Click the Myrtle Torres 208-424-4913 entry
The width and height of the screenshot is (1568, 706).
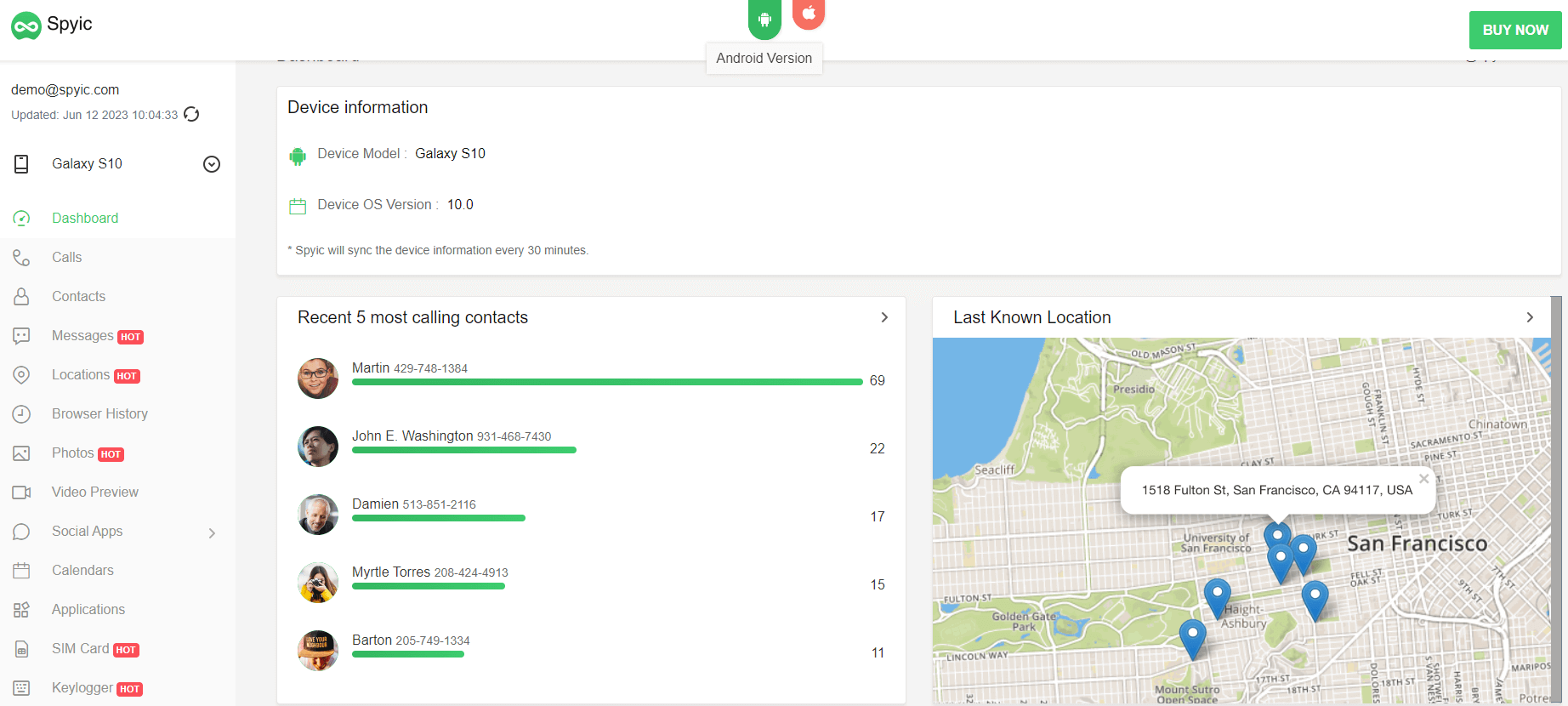[430, 572]
